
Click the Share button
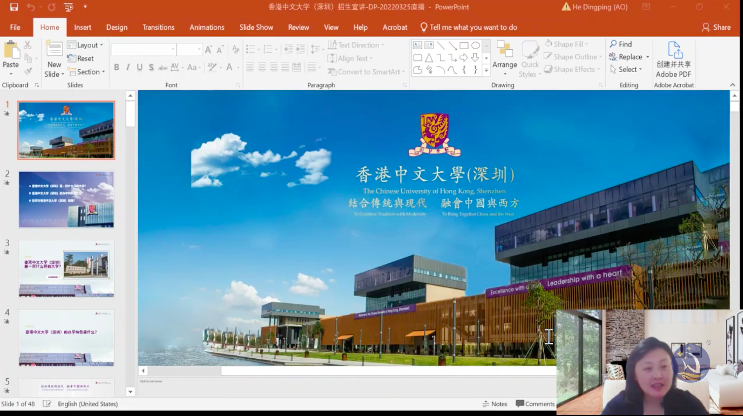[716, 27]
